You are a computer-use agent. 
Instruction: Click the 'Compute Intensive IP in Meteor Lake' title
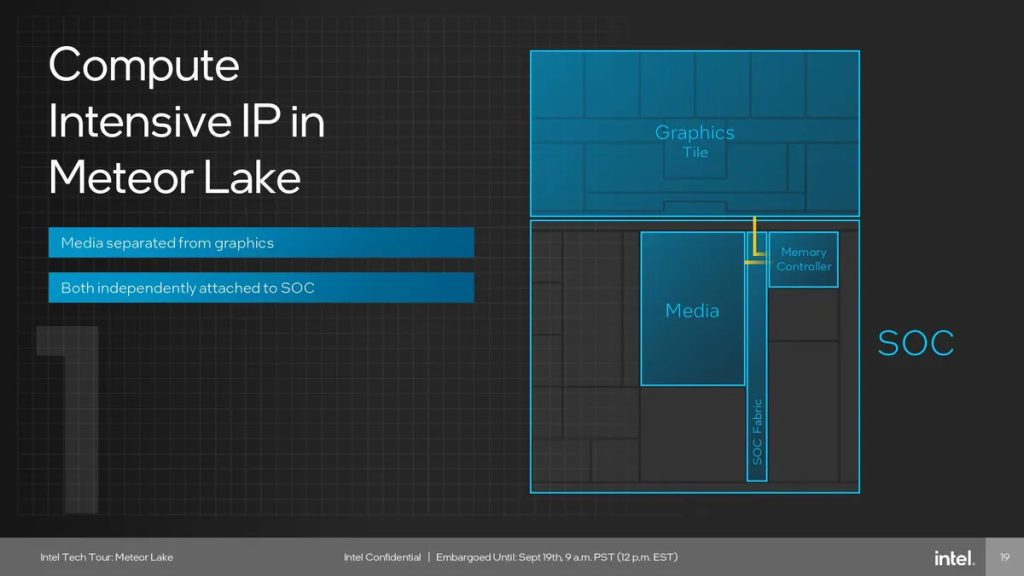click(186, 121)
